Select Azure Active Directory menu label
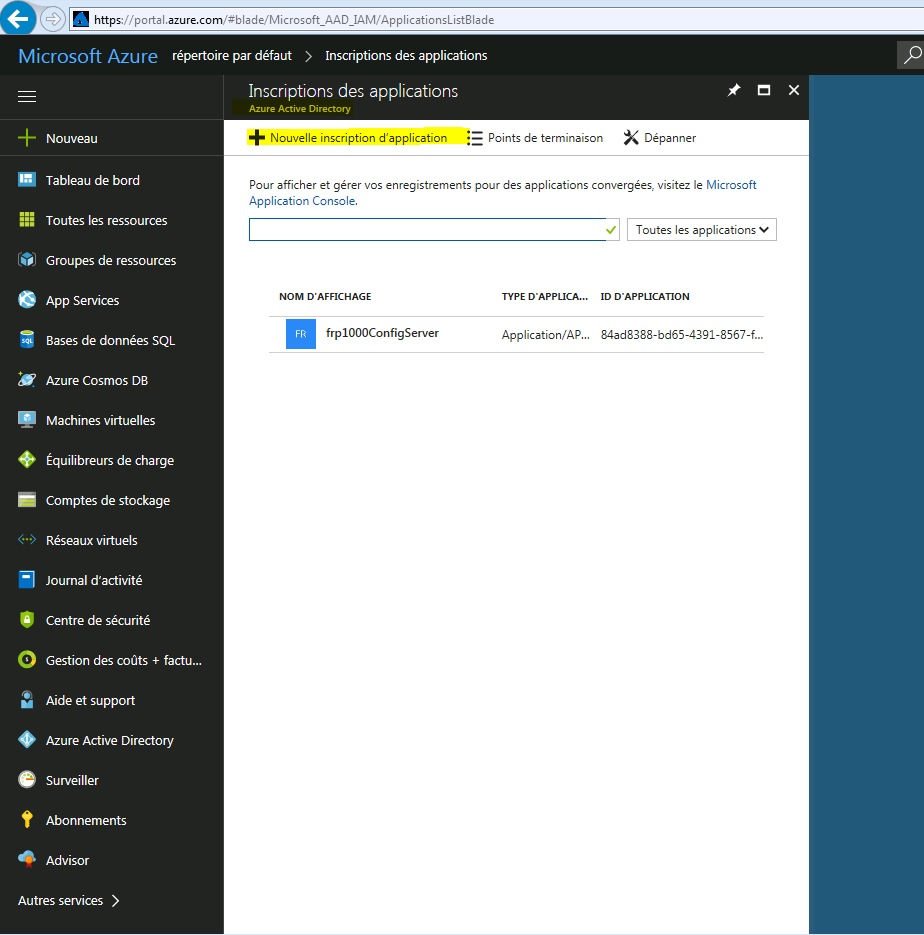The width and height of the screenshot is (924, 935). click(110, 740)
